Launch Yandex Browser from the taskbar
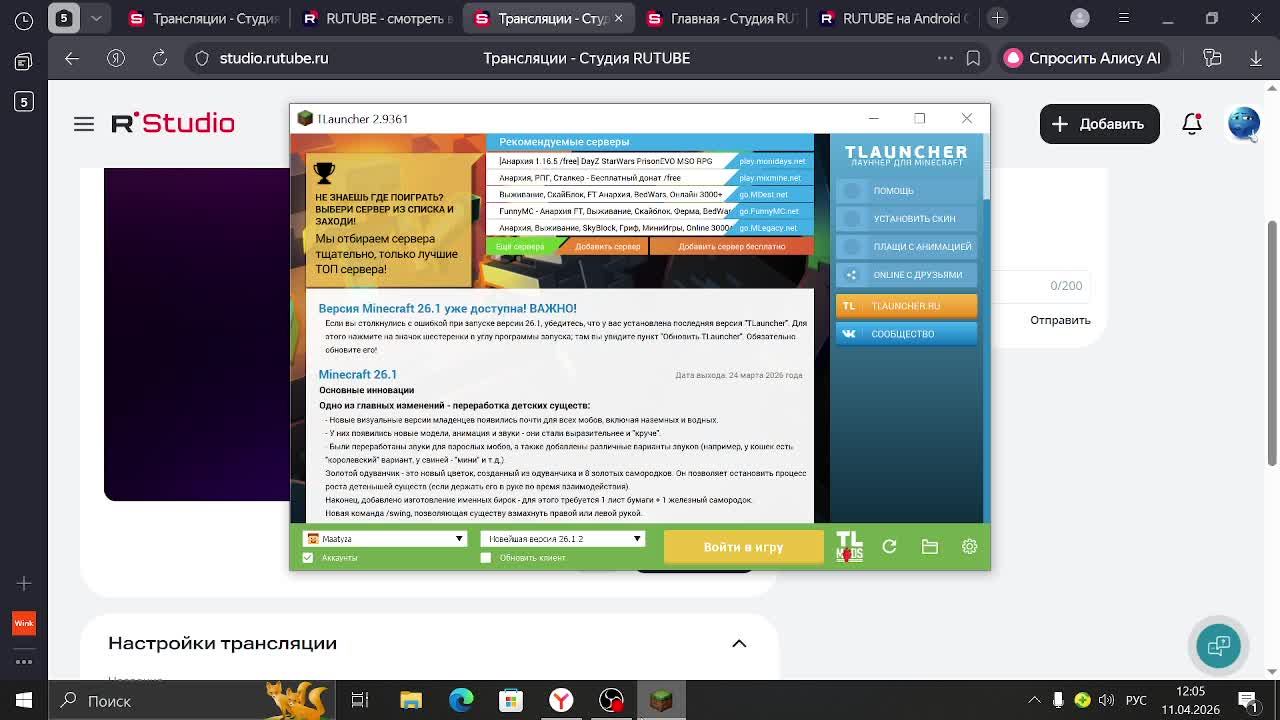This screenshot has width=1280, height=720. pos(561,701)
